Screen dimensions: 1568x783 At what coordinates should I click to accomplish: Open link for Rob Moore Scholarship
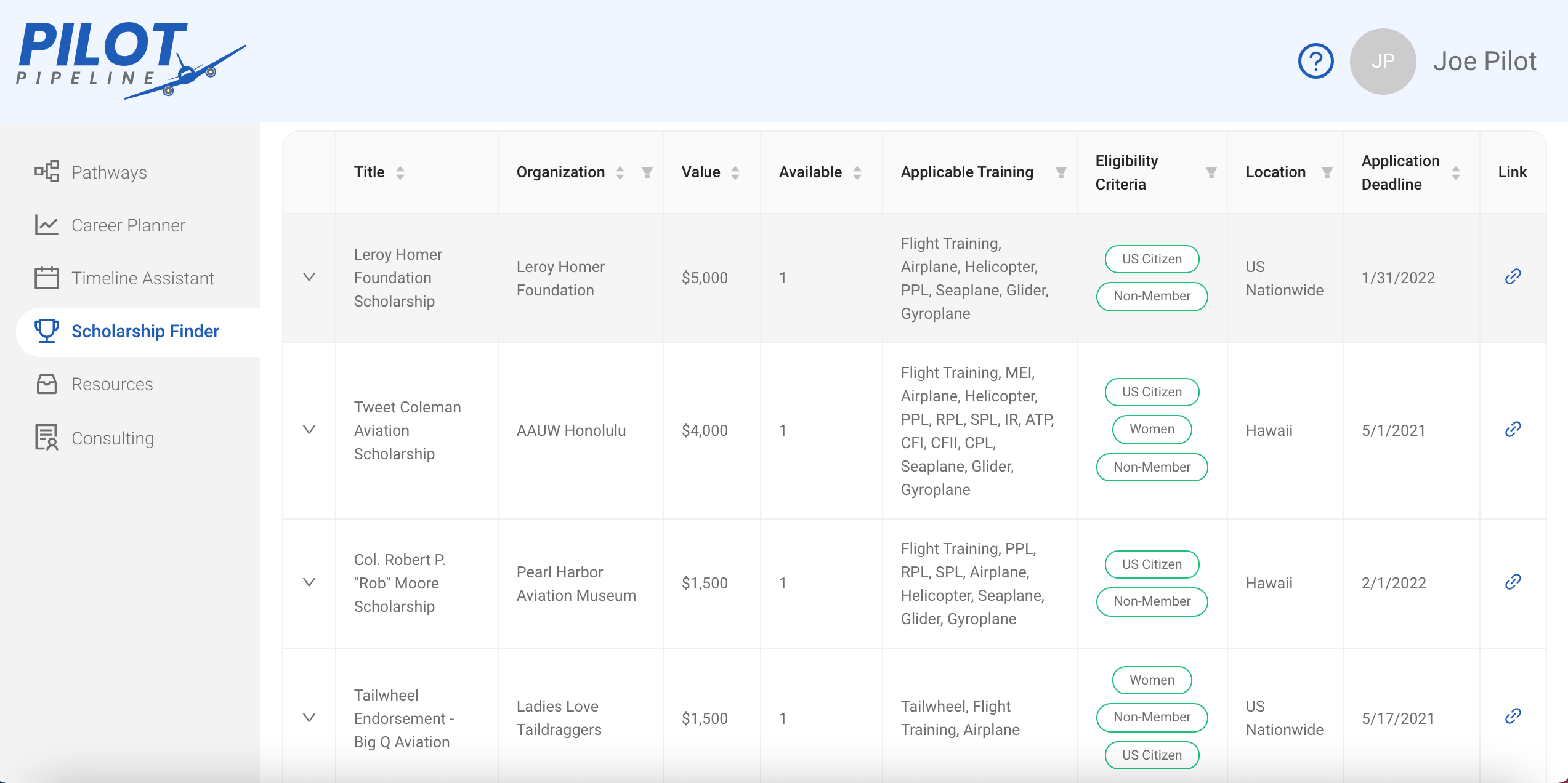coord(1513,582)
